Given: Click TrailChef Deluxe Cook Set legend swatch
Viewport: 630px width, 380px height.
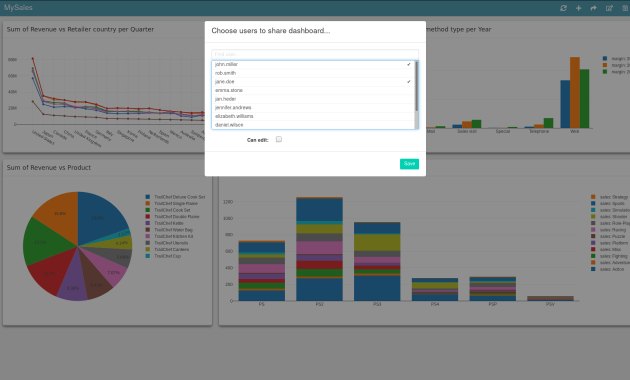Looking at the screenshot, I should (147, 197).
